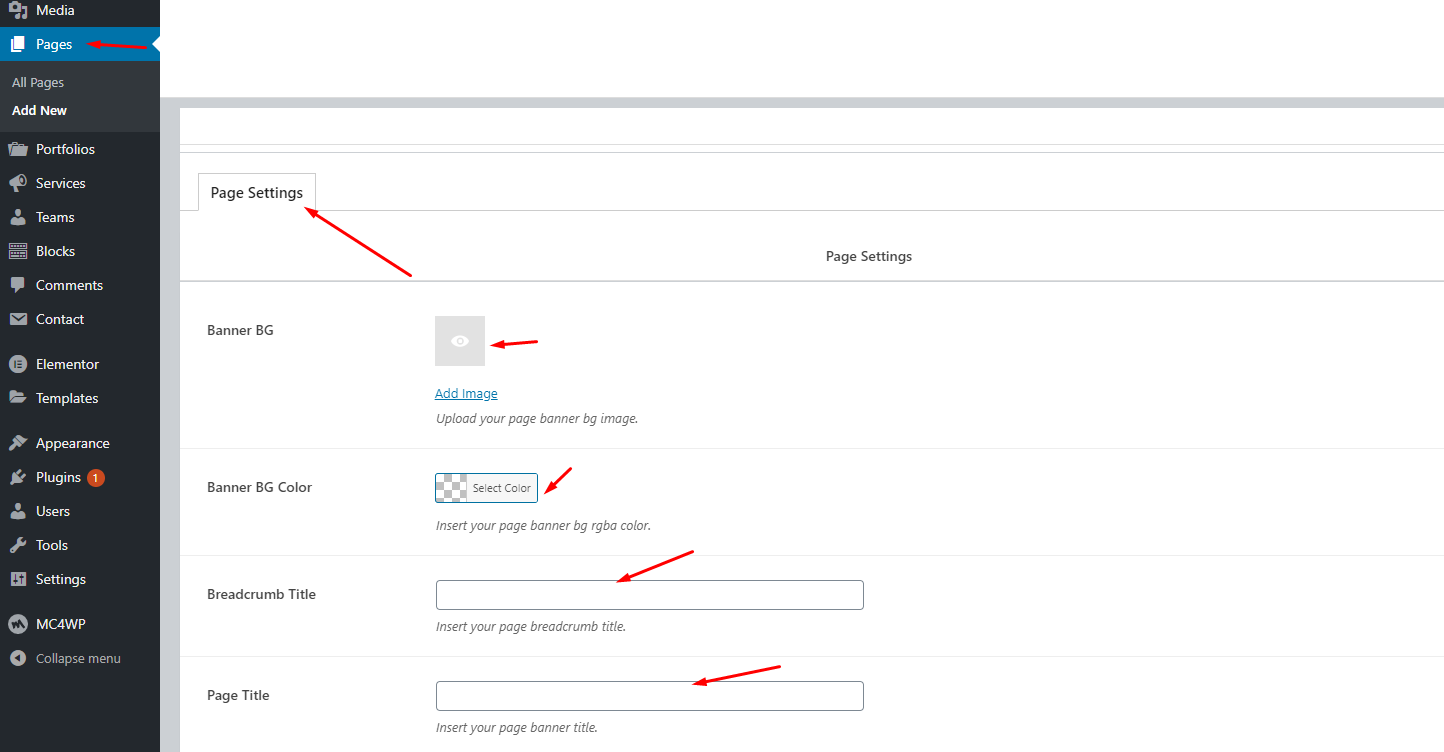Open the Users menu label

pyautogui.click(x=53, y=511)
